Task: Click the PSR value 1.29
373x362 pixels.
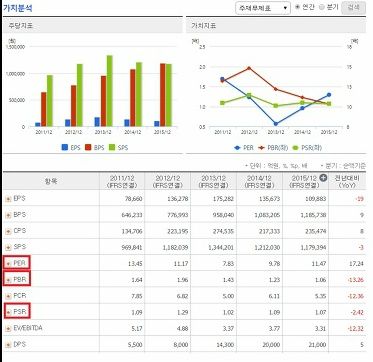Action: tap(183, 312)
